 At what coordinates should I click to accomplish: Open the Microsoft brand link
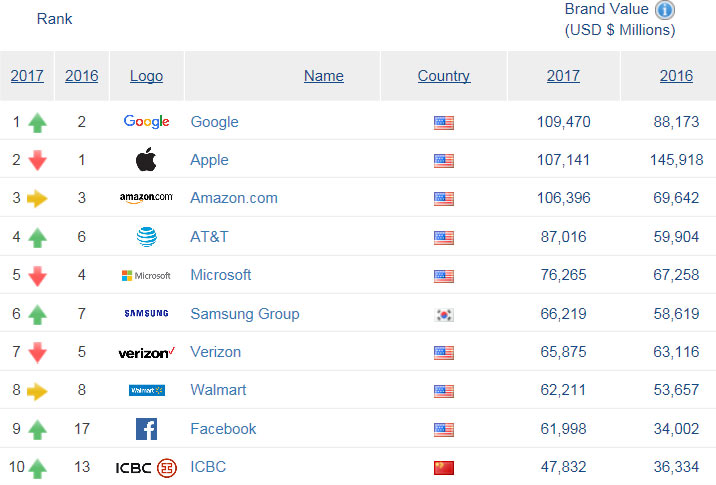[221, 275]
